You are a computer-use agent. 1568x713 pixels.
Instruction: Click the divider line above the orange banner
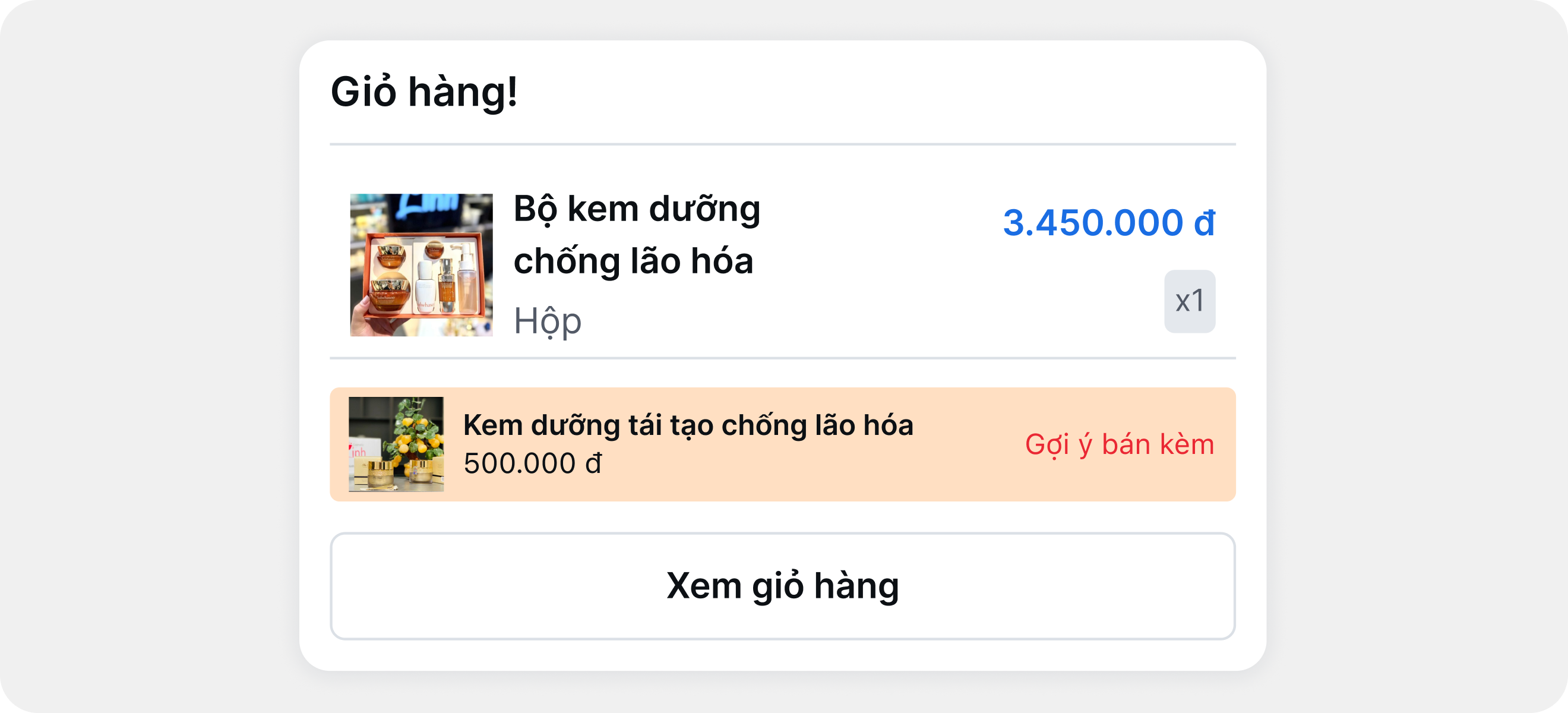point(782,359)
